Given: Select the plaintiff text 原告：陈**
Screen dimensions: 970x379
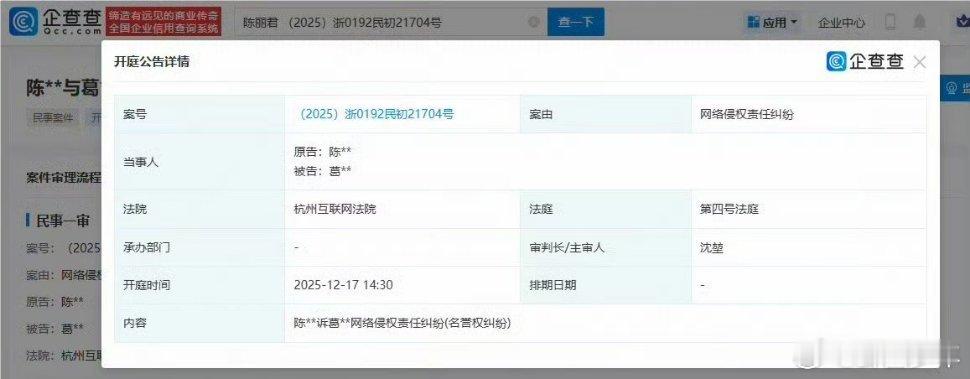Looking at the screenshot, I should 323,152.
